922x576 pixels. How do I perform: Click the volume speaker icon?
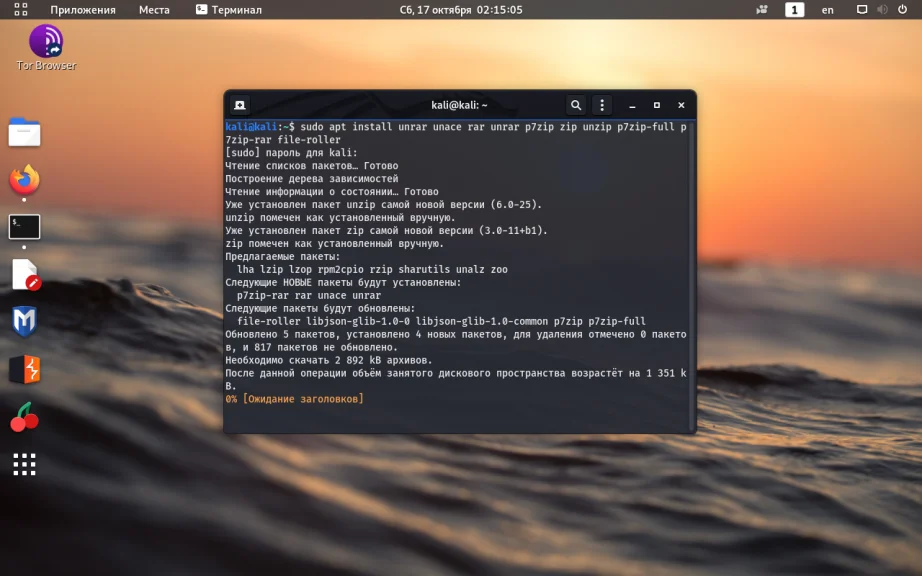882,9
